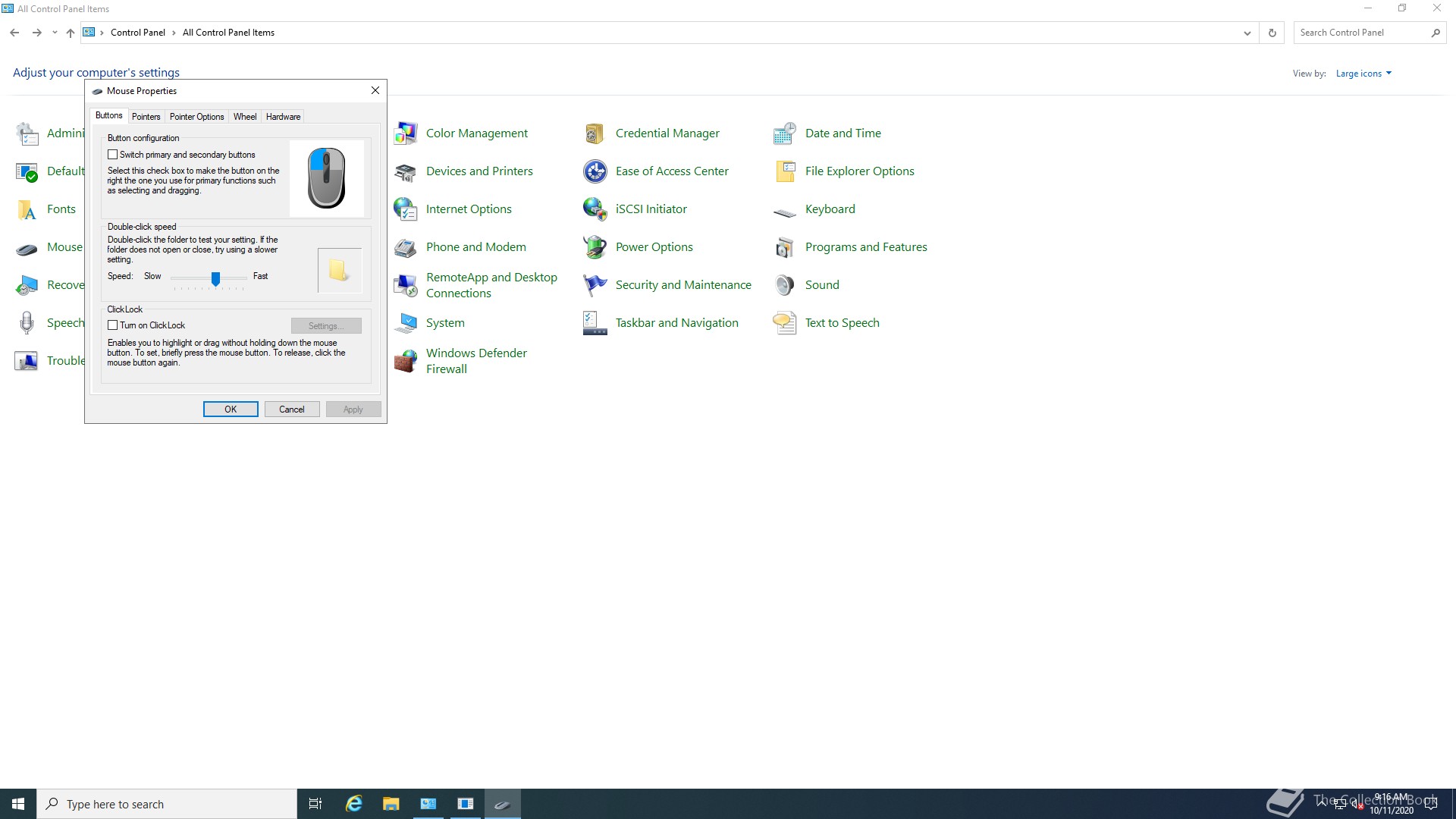This screenshot has width=1456, height=819.
Task: Open the Sound speaker icon
Action: (x=784, y=285)
